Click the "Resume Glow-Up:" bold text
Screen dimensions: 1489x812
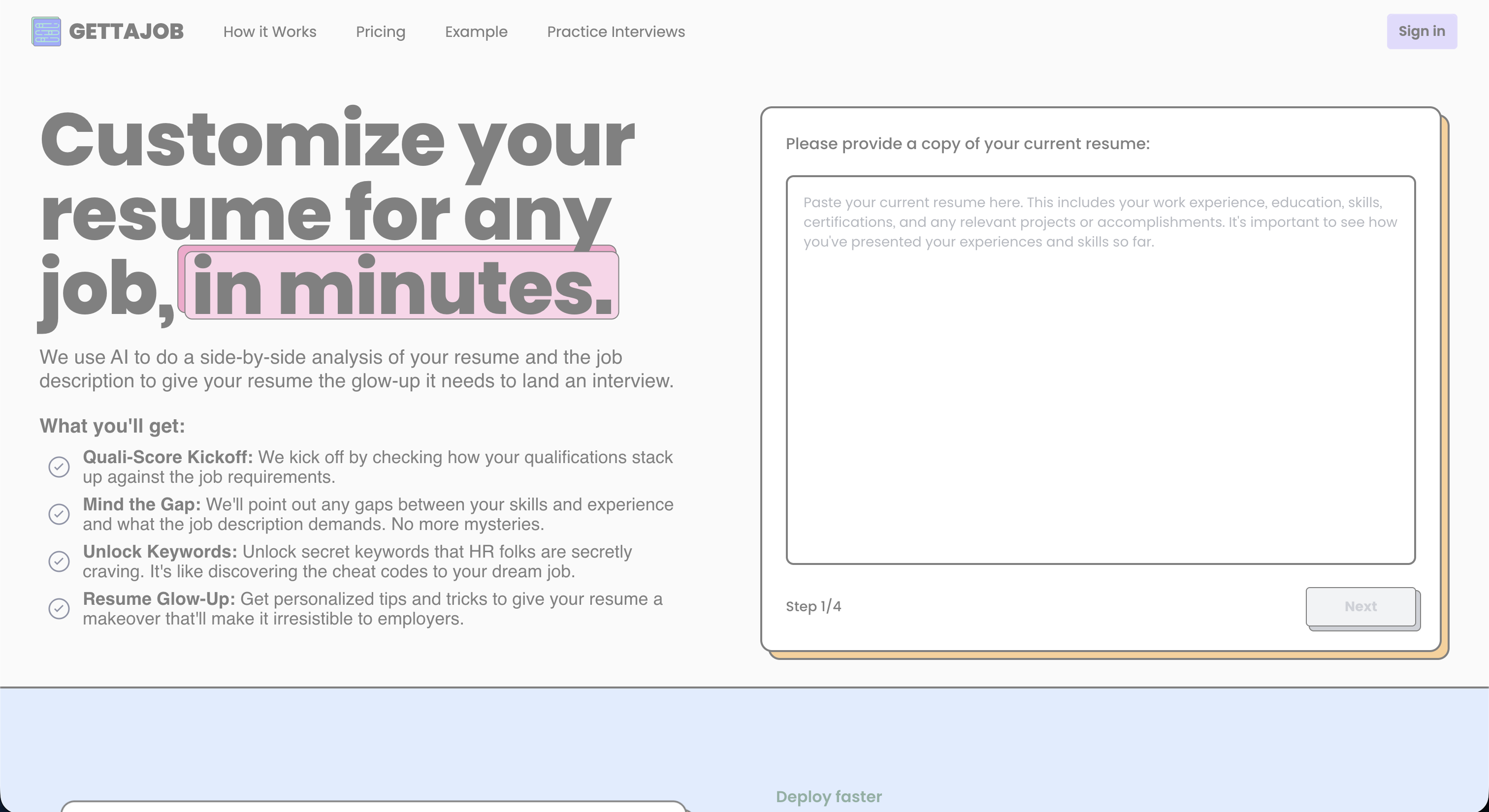click(x=159, y=599)
